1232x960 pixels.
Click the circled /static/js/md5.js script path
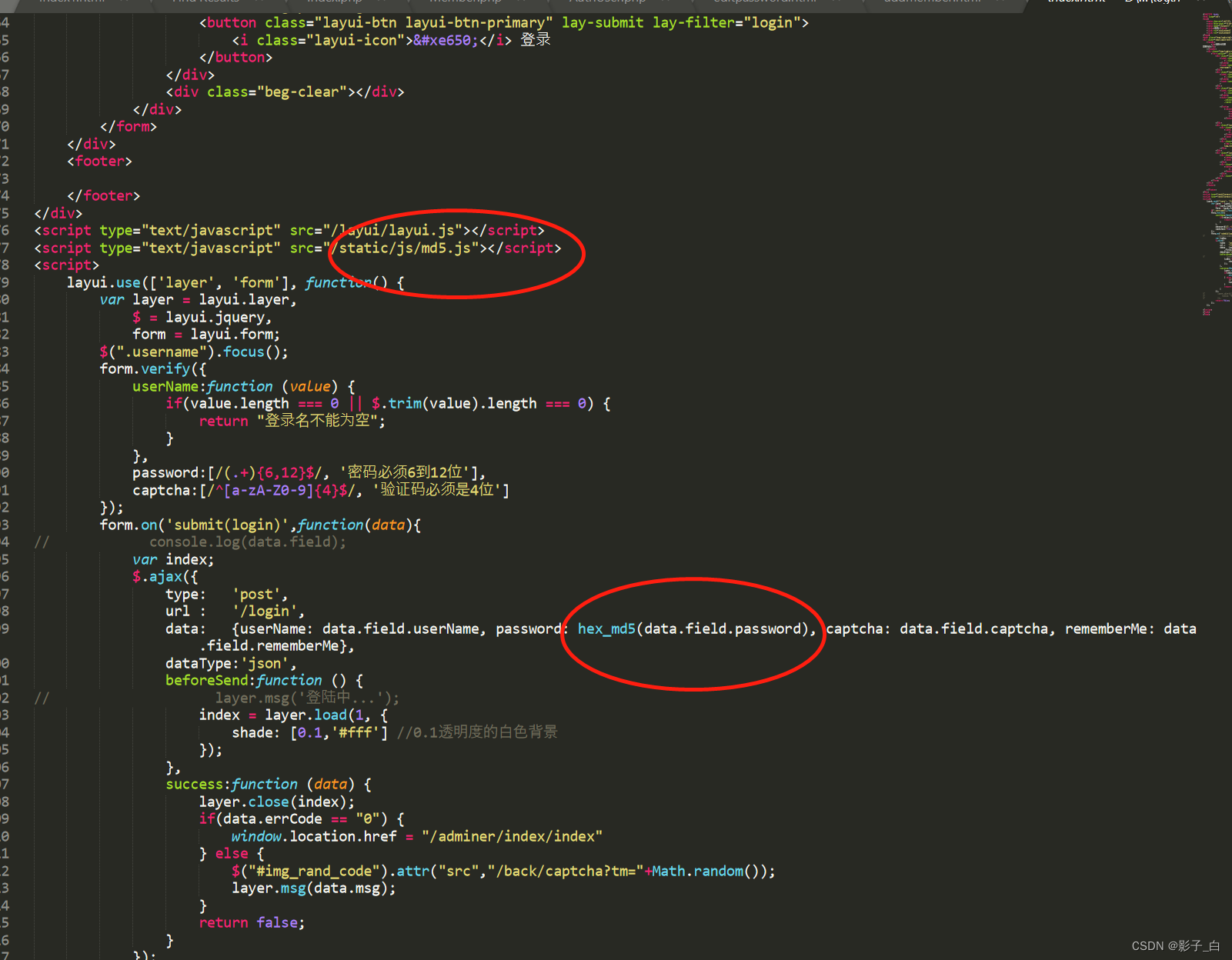(406, 248)
